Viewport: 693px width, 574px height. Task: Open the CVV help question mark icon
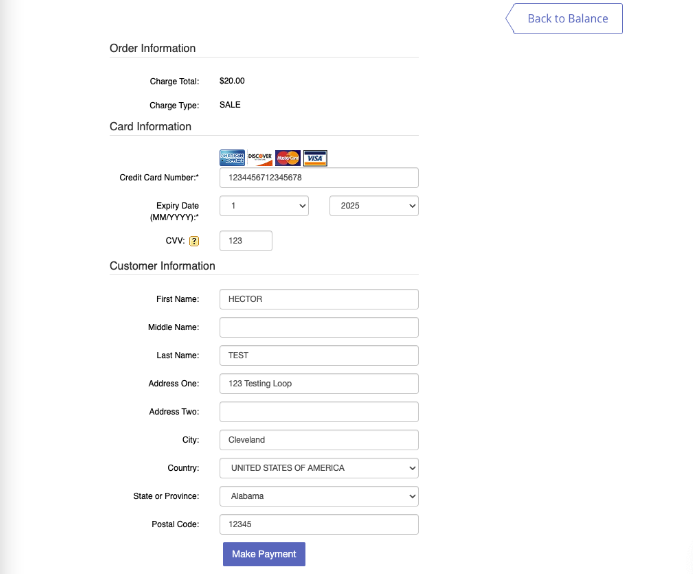(194, 241)
